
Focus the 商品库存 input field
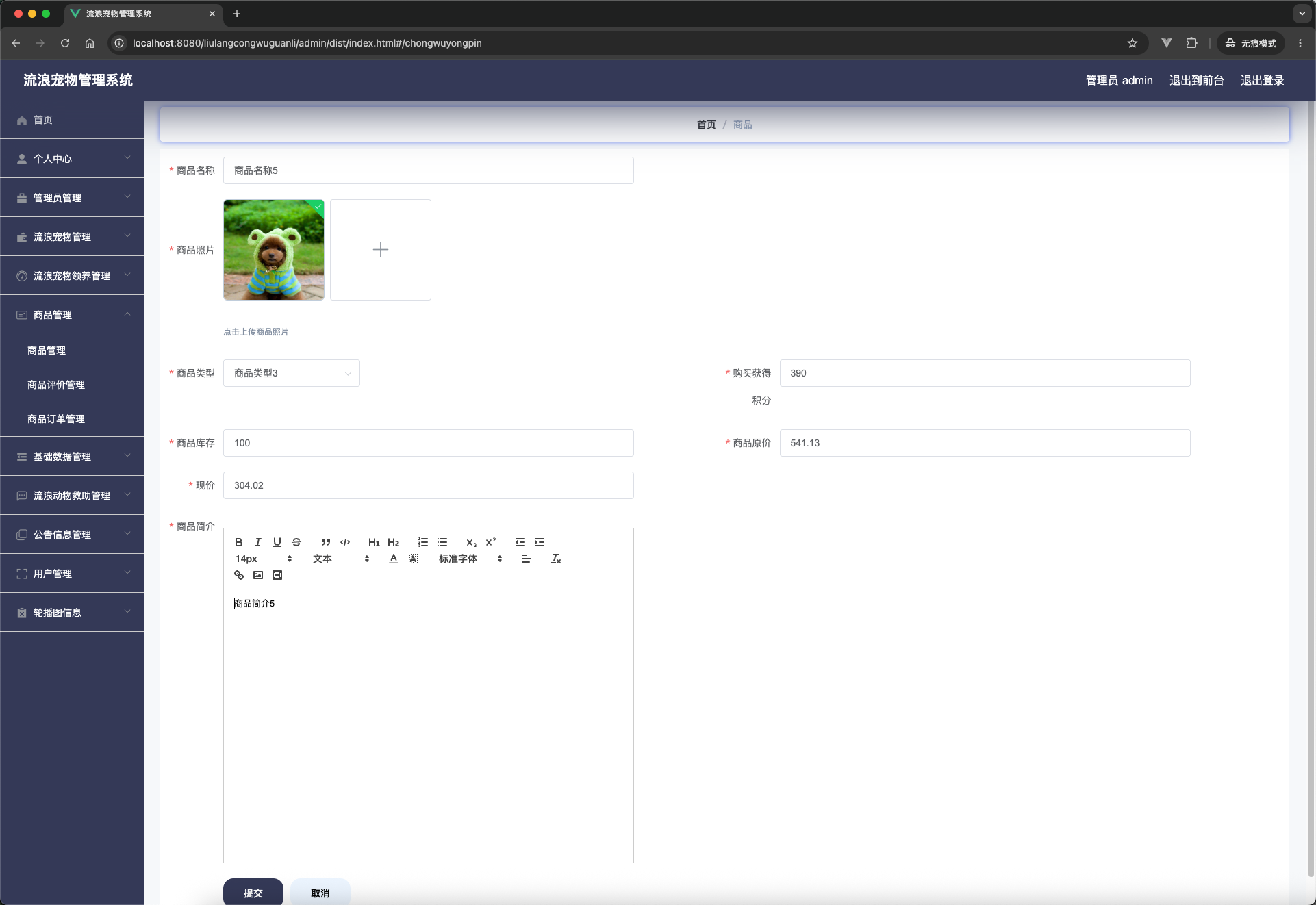coord(429,443)
